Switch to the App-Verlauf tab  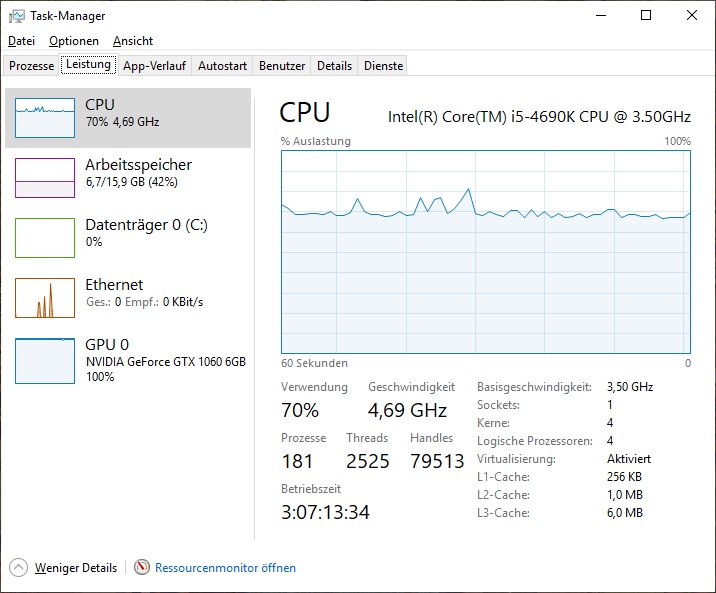coord(155,66)
